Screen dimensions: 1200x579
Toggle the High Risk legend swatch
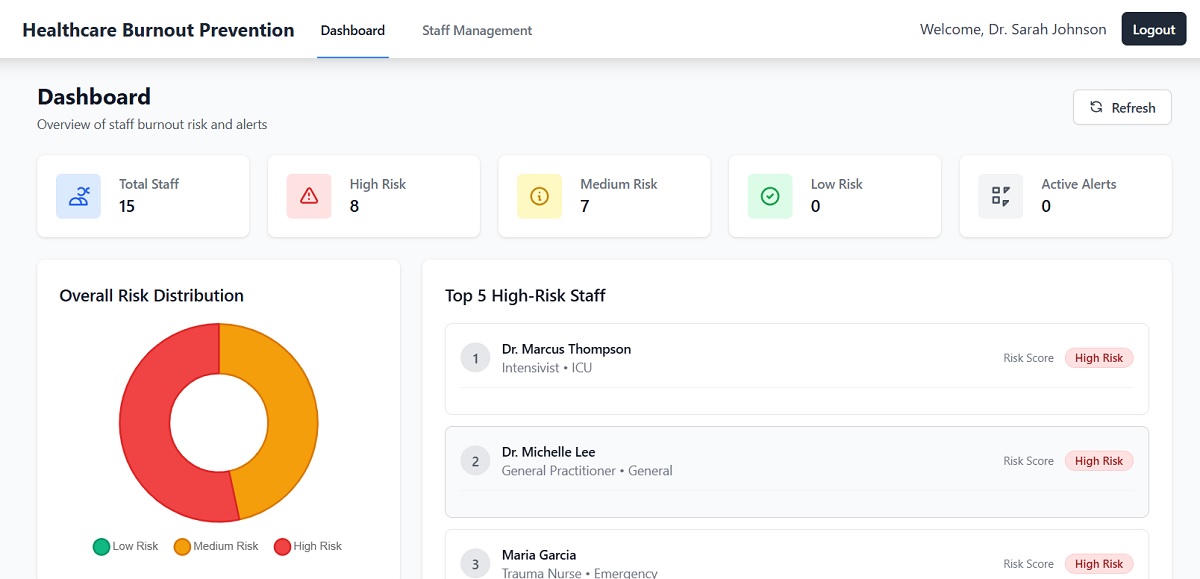pyautogui.click(x=282, y=546)
